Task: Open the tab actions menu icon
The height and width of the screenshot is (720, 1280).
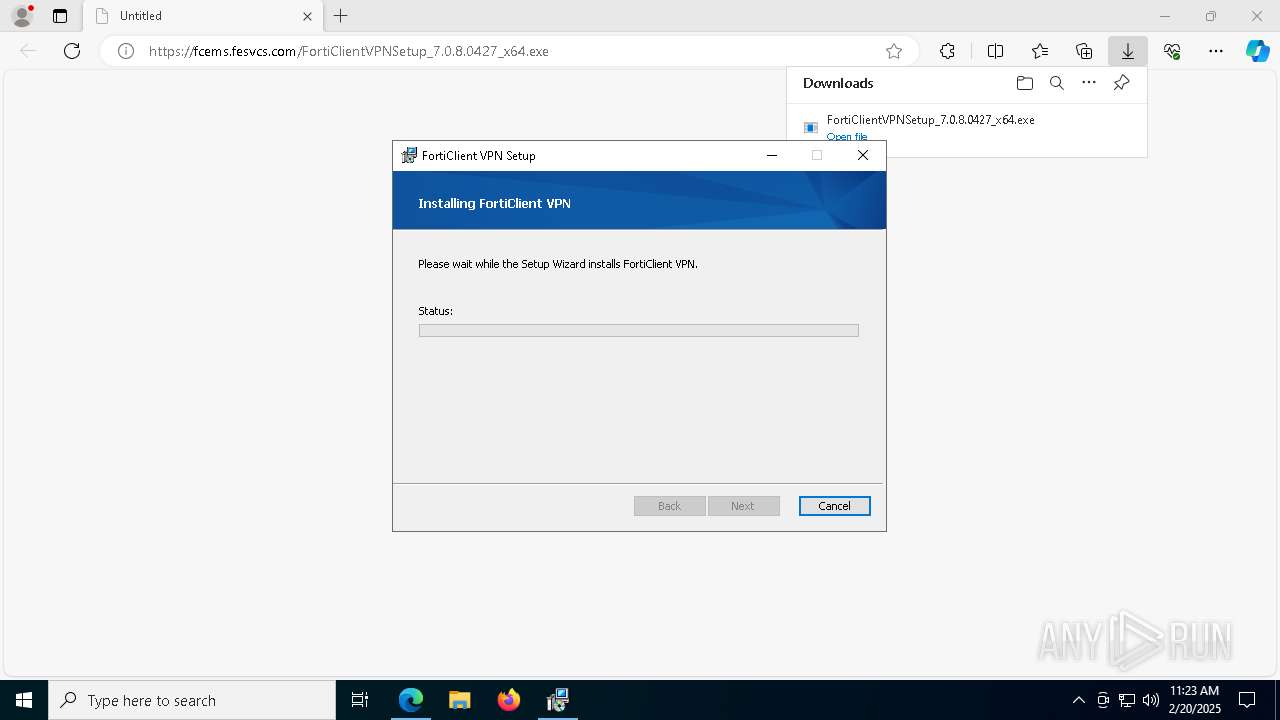Action: click(x=60, y=16)
